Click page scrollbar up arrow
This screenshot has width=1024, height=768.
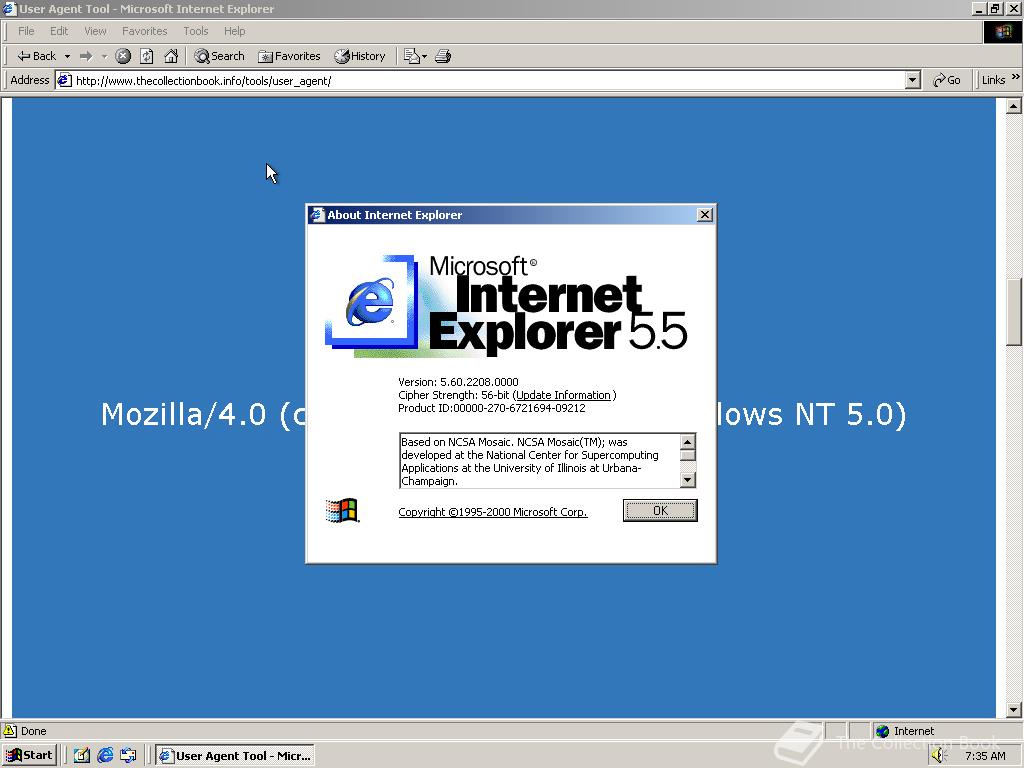pyautogui.click(x=1014, y=106)
